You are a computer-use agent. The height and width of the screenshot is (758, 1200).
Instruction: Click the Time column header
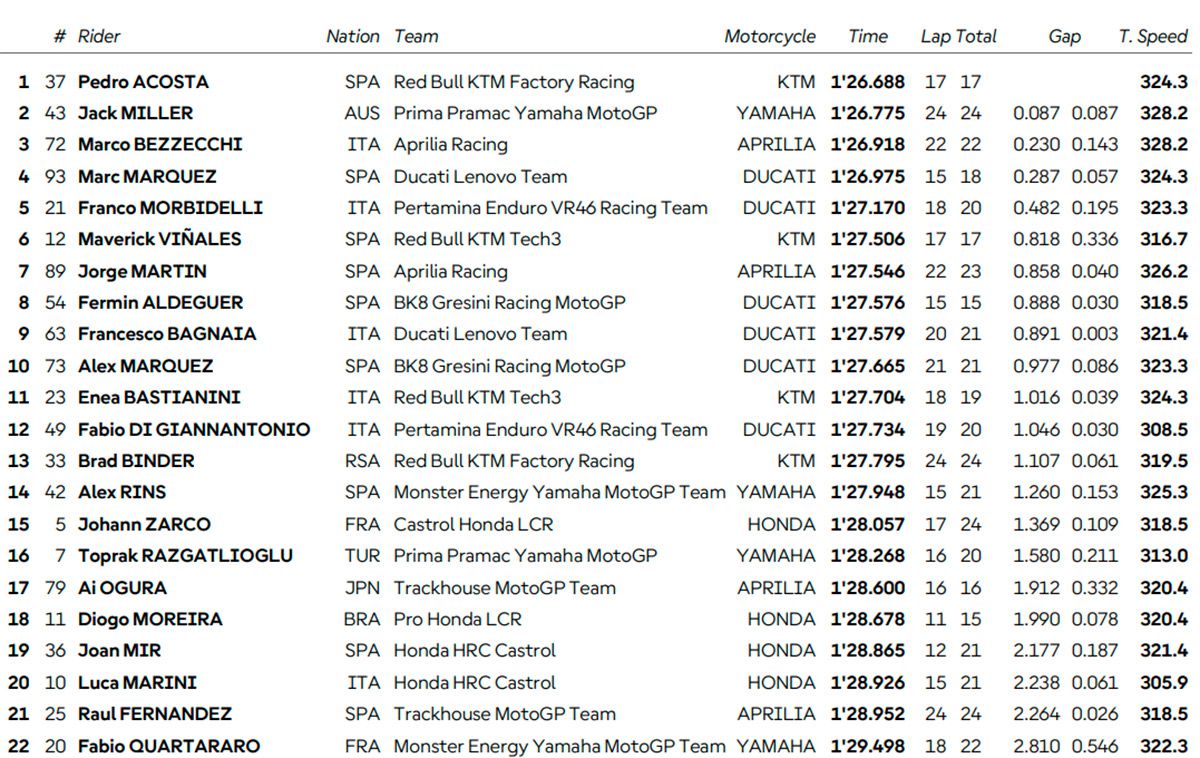click(867, 36)
